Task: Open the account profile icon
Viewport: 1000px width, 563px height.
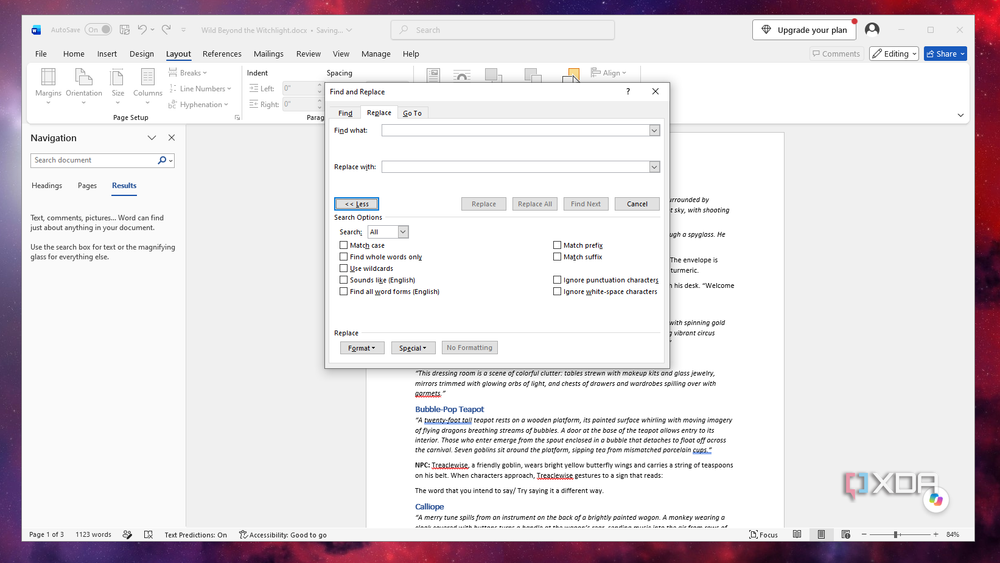Action: pyautogui.click(x=872, y=29)
